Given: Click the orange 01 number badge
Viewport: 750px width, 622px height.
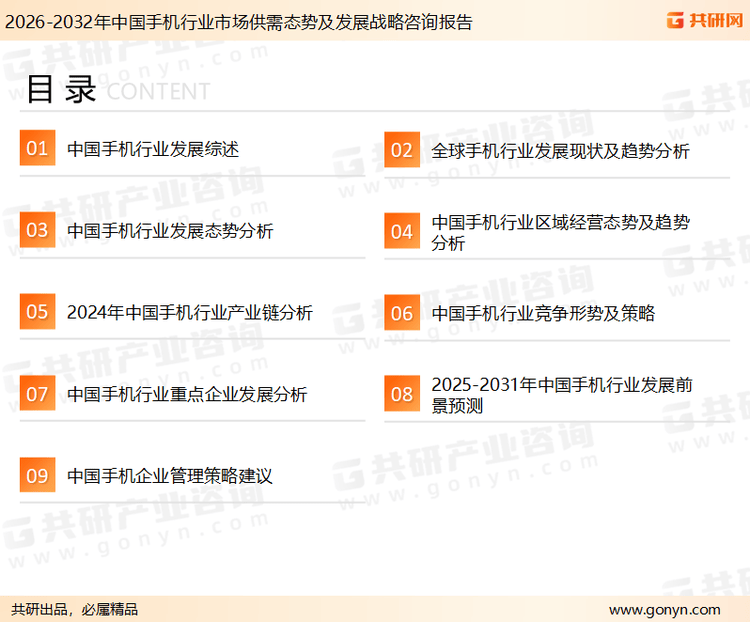Looking at the screenshot, I should (x=37, y=149).
